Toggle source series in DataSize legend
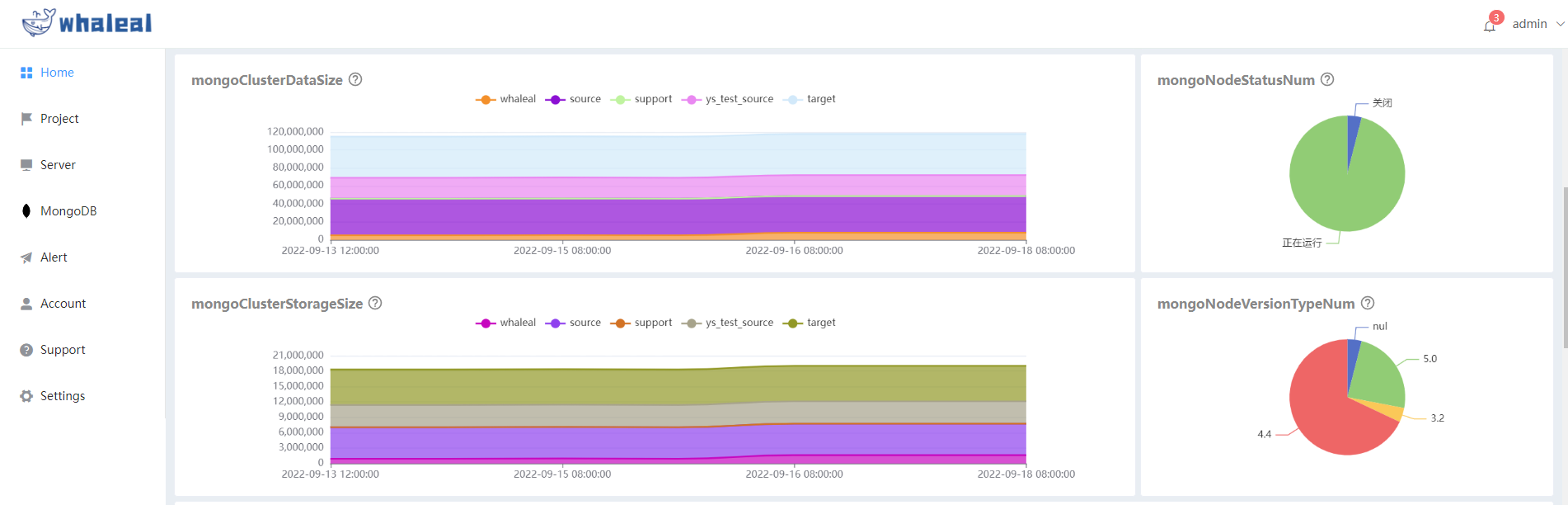The width and height of the screenshot is (1568, 505). 573,99
